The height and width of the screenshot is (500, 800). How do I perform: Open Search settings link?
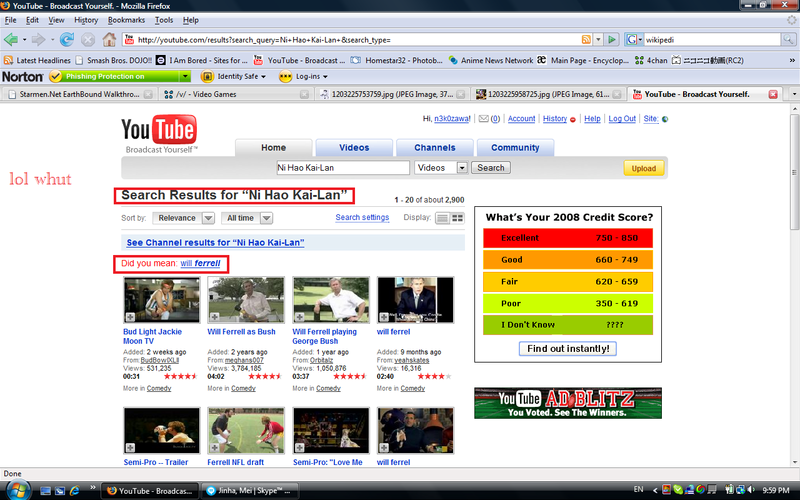pyautogui.click(x=362, y=217)
